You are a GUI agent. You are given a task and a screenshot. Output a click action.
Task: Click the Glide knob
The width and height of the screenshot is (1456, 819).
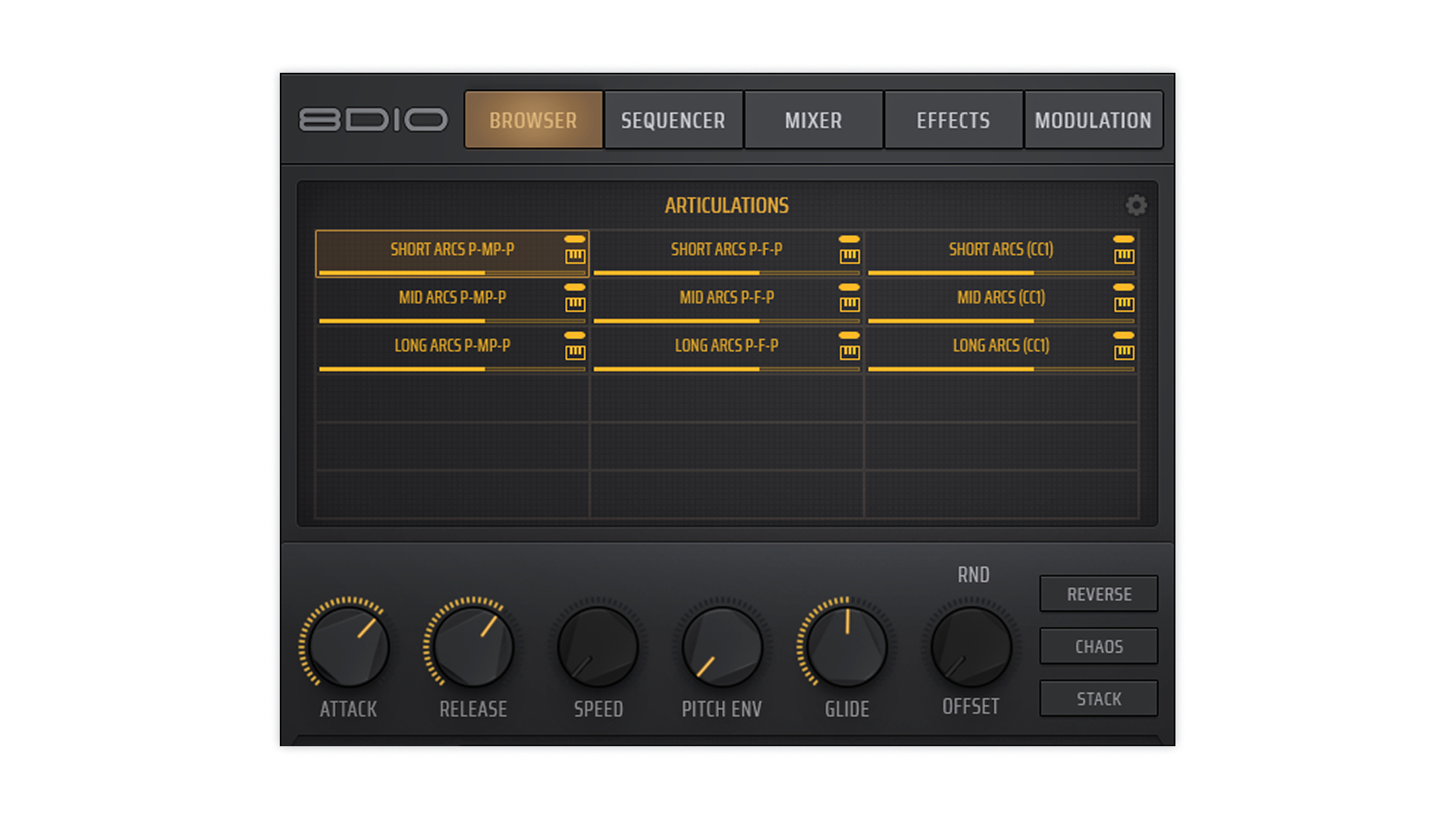[846, 647]
